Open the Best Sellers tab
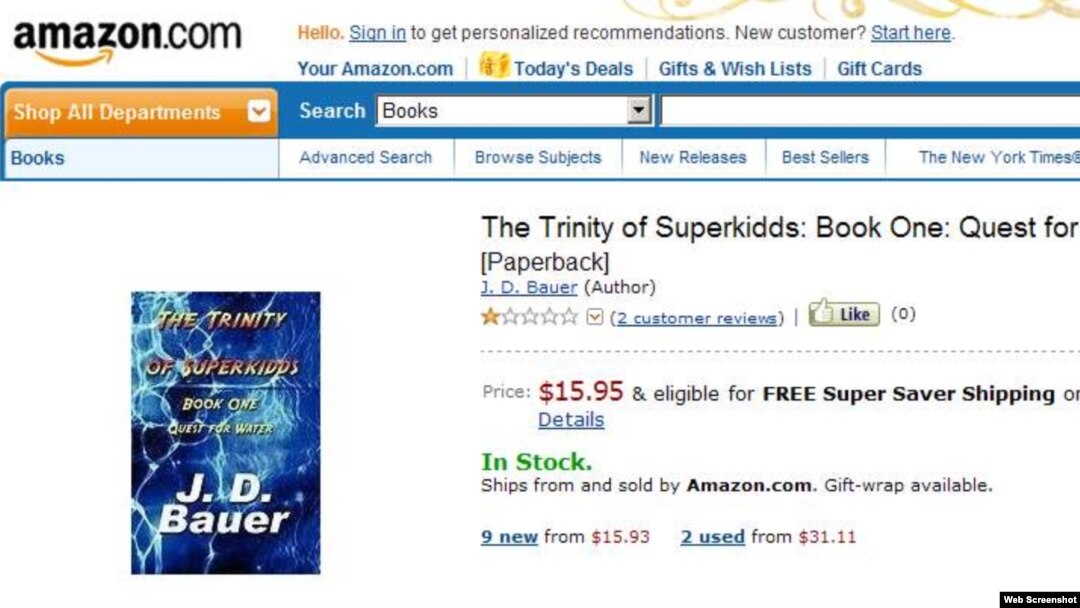This screenshot has width=1080, height=608. [825, 158]
